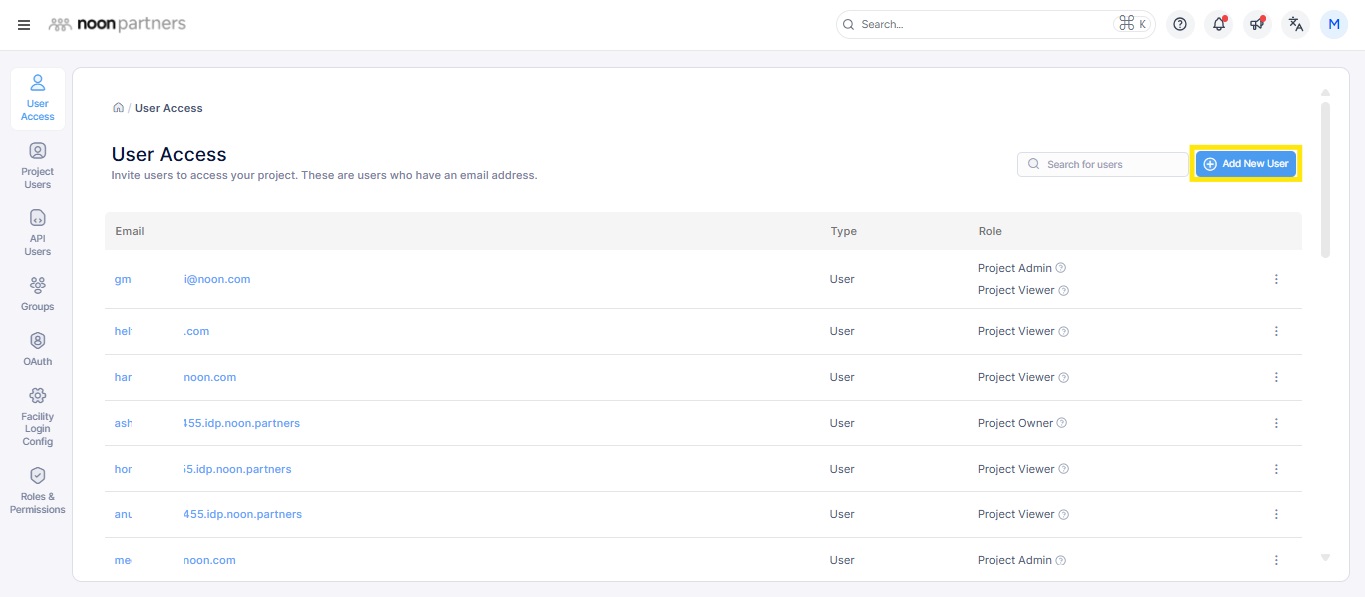Show info for Project Owner role
1365x597 pixels.
click(x=1062, y=423)
